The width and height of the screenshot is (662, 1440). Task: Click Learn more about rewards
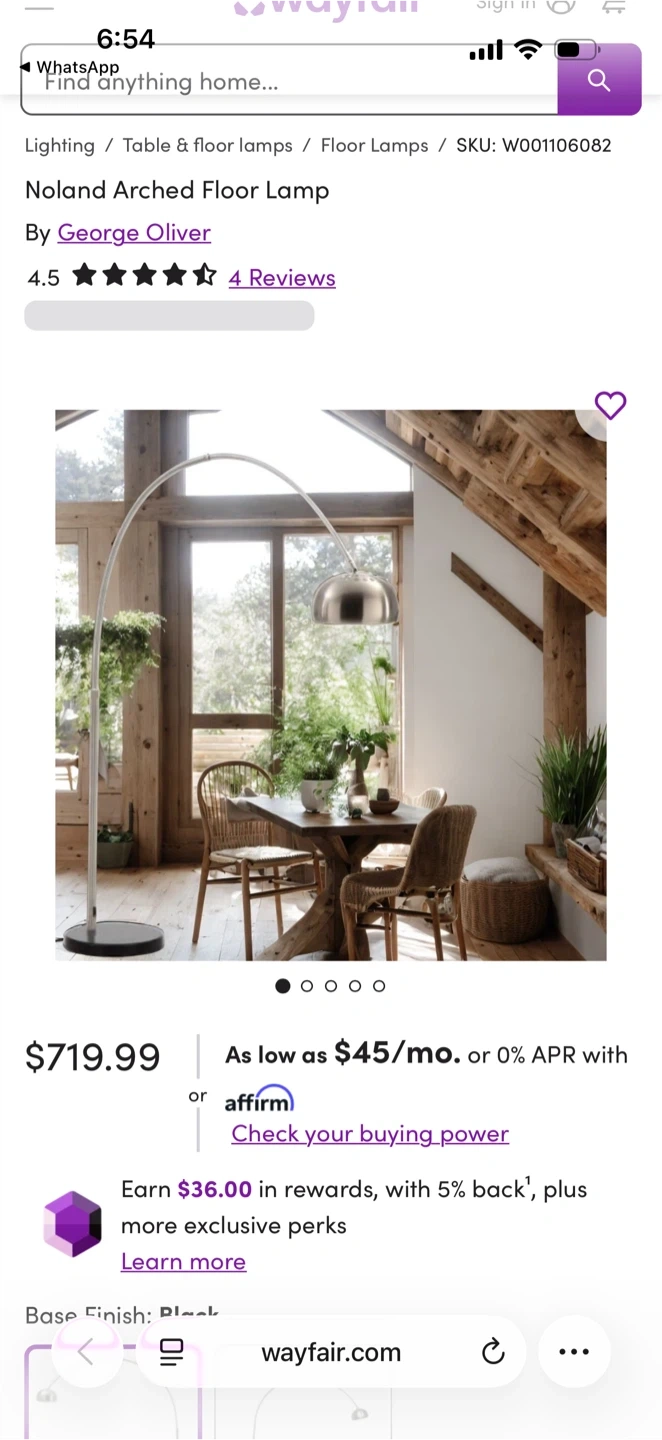[183, 1262]
